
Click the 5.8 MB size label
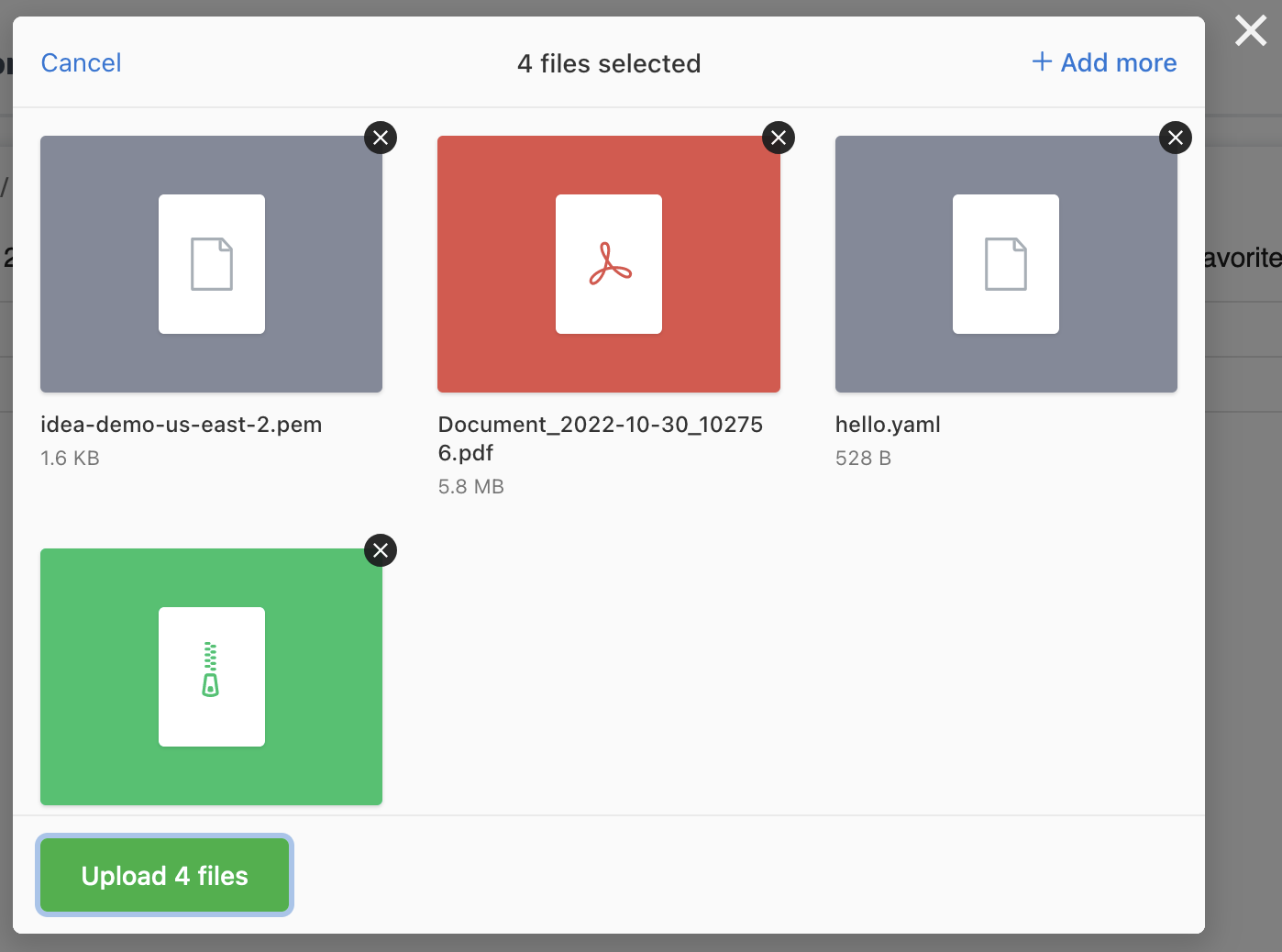click(471, 486)
